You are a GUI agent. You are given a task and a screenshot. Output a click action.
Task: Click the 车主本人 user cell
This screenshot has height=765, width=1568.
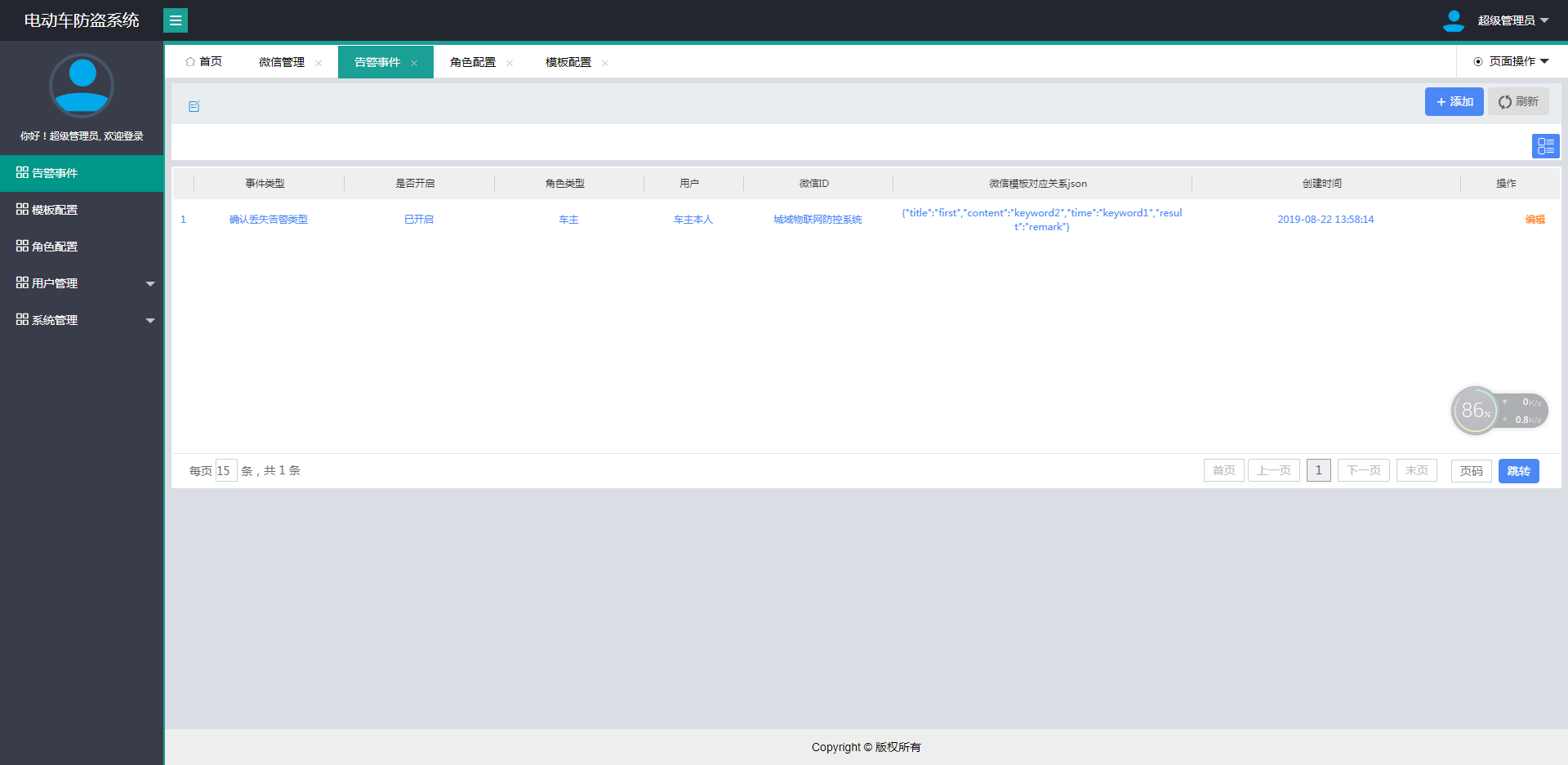coord(693,220)
